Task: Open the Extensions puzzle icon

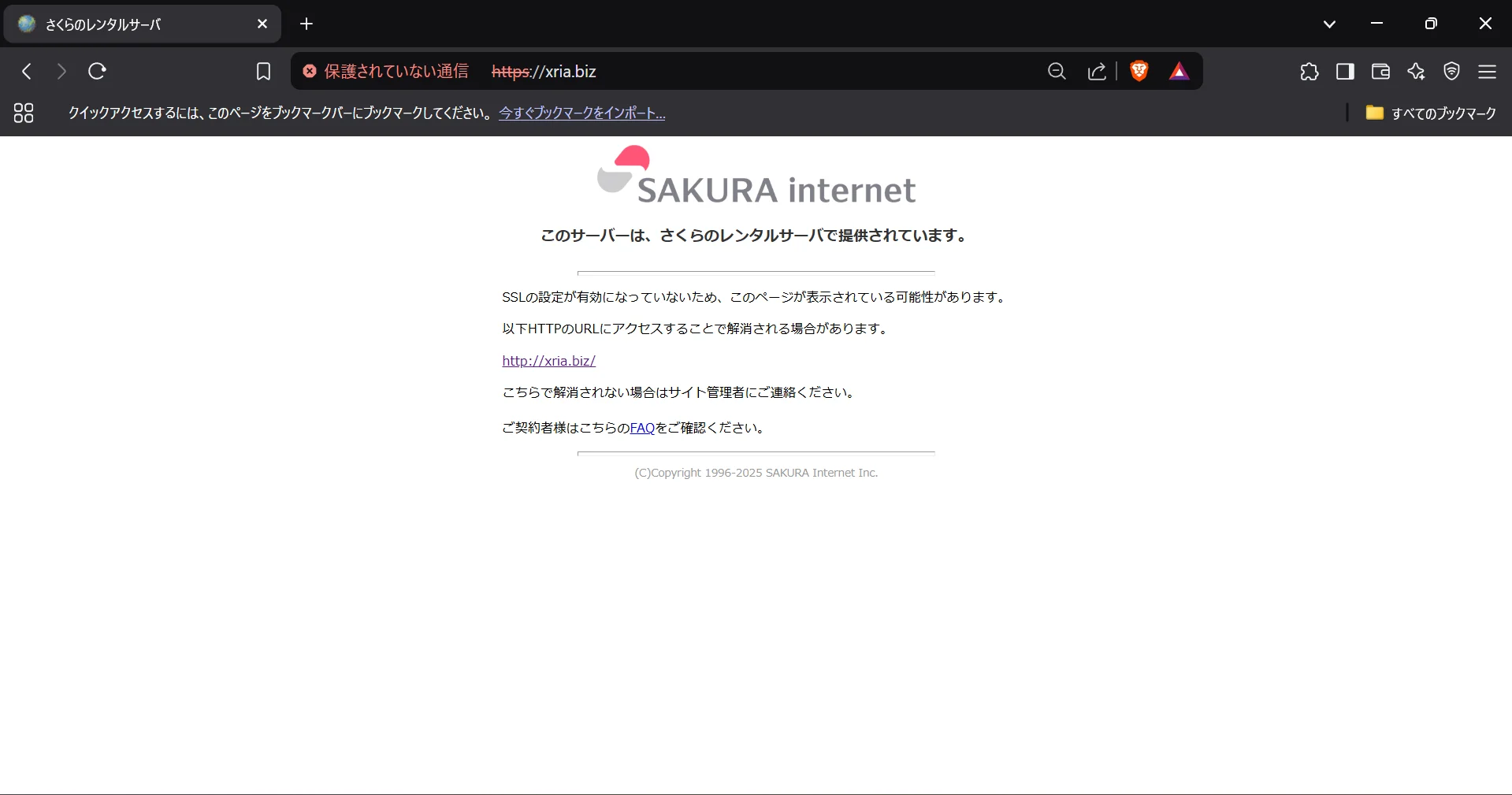Action: click(1309, 72)
